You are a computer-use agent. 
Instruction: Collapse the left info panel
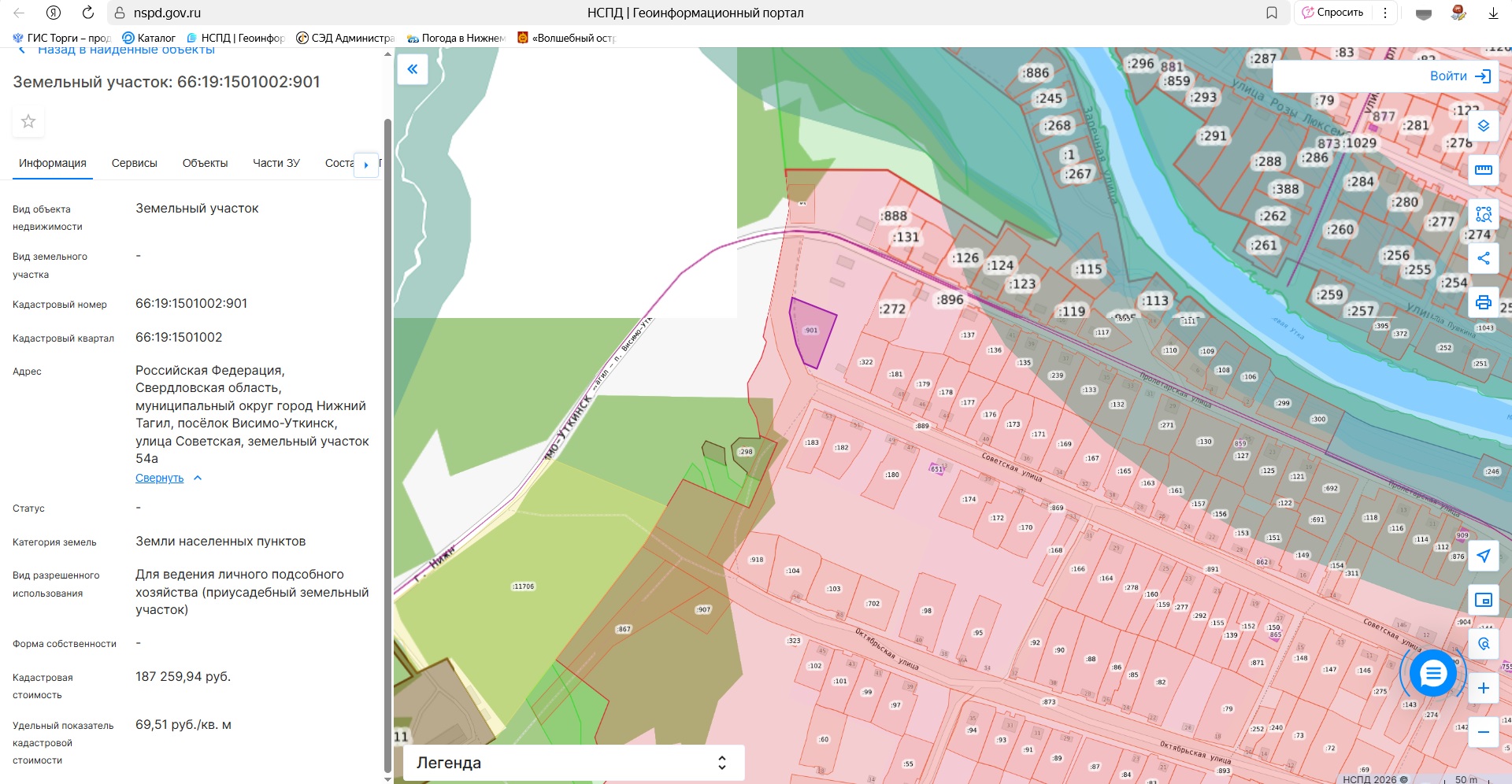(x=412, y=69)
